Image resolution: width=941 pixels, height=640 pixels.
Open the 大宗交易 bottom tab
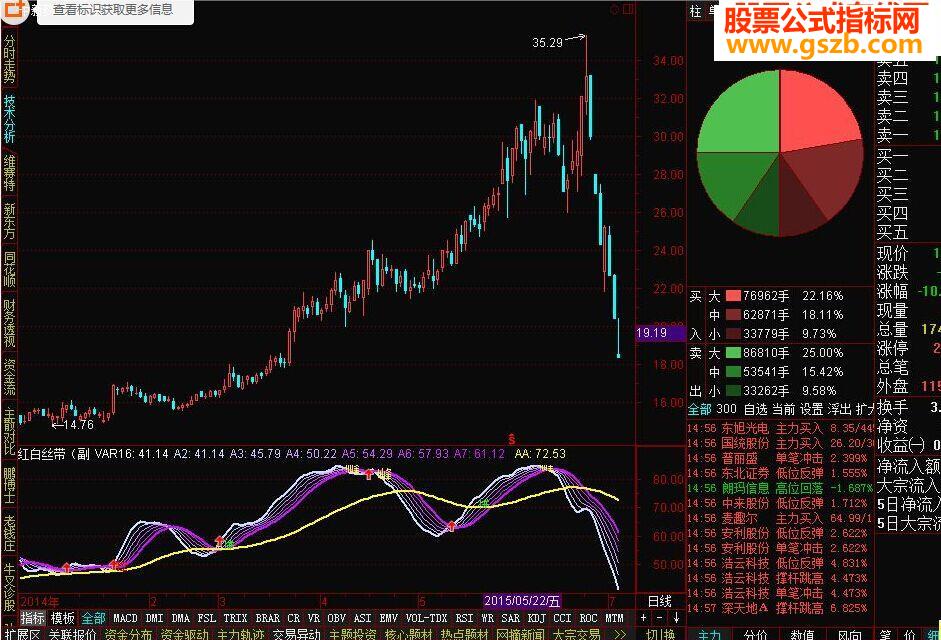click(x=577, y=634)
